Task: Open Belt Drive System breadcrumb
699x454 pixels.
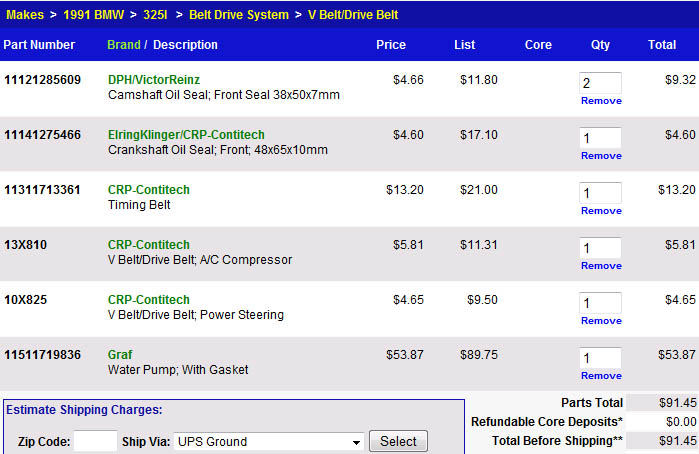Action: (x=238, y=15)
